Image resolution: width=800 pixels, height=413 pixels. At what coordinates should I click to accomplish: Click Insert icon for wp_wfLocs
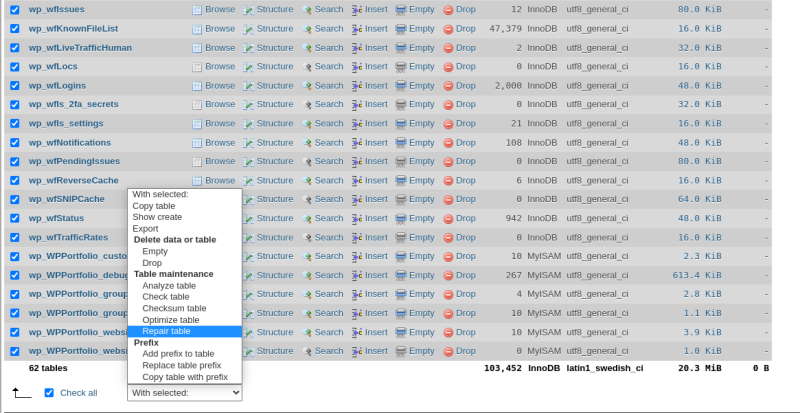[x=357, y=67]
